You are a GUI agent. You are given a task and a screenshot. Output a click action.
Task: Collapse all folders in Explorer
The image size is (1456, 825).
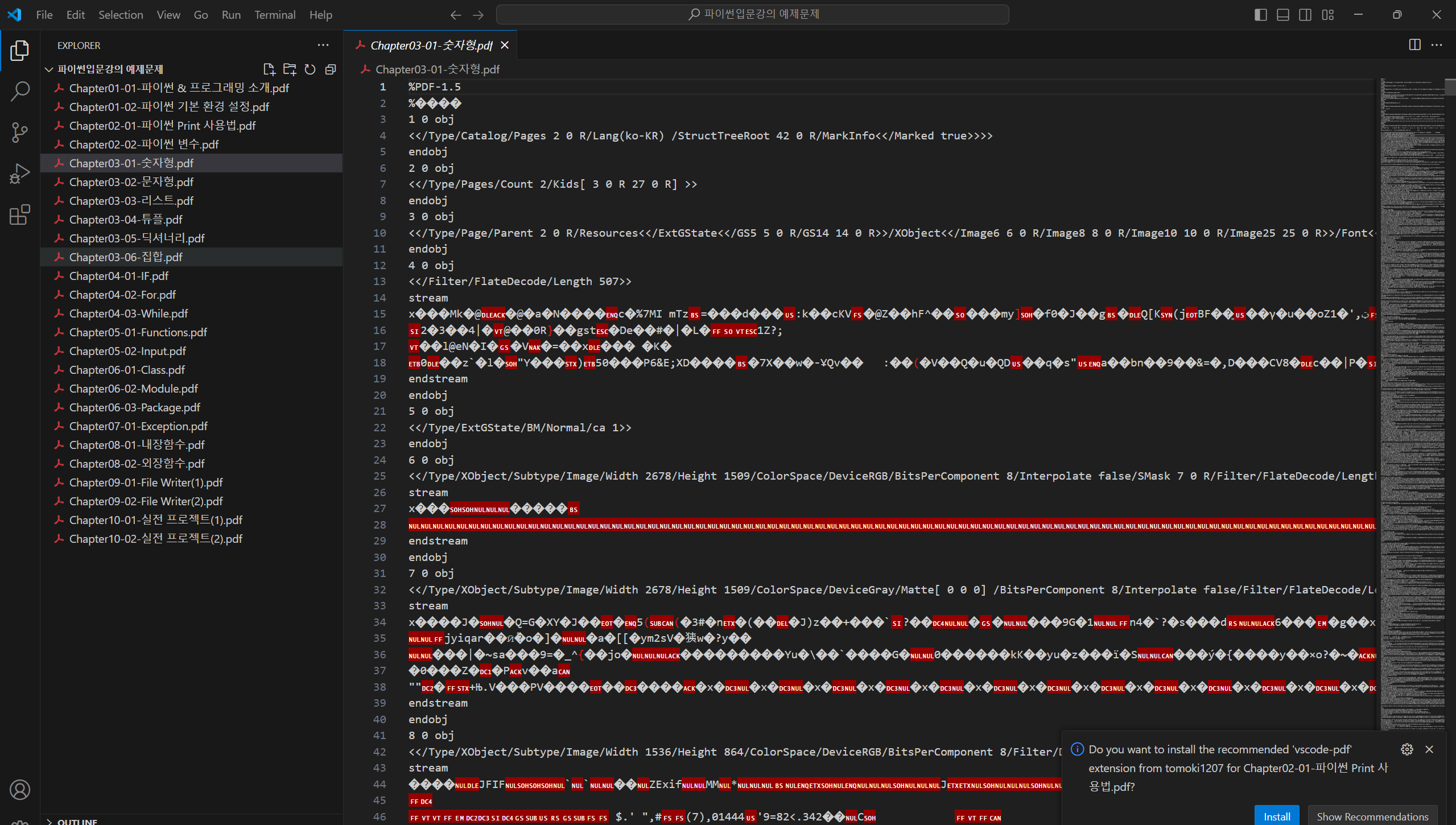tap(331, 69)
